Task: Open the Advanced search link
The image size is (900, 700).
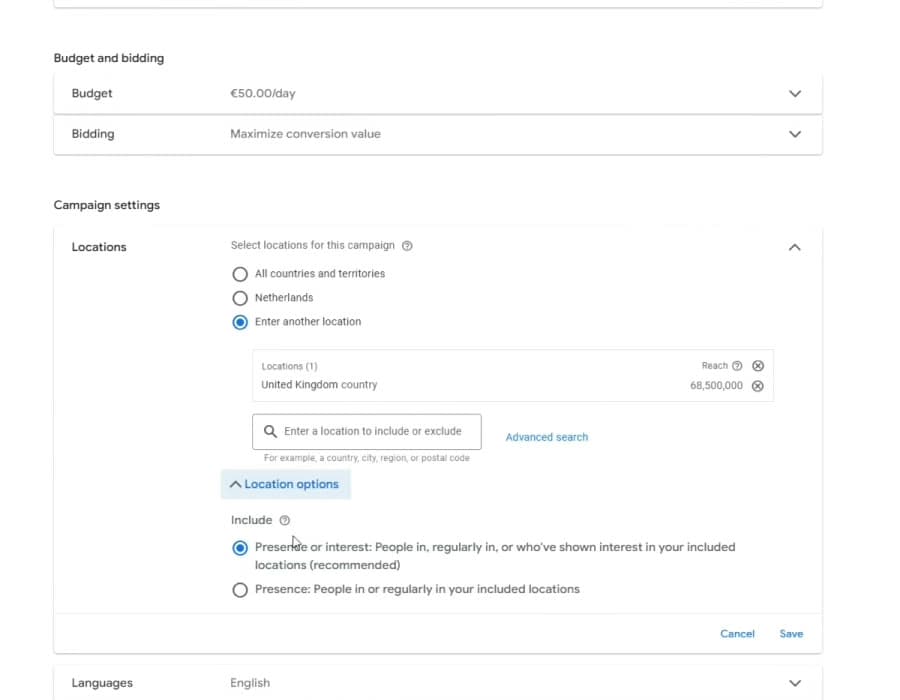Action: click(x=546, y=437)
